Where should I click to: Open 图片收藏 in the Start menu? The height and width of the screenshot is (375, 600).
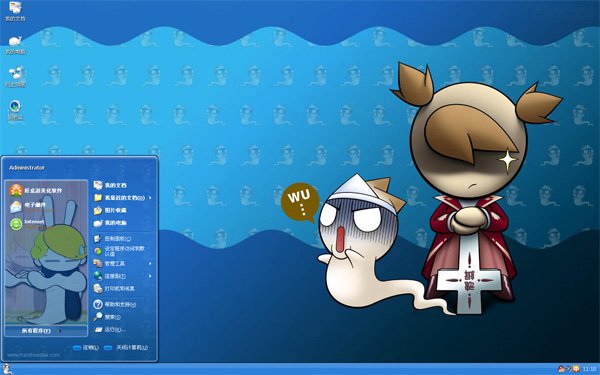(x=111, y=210)
